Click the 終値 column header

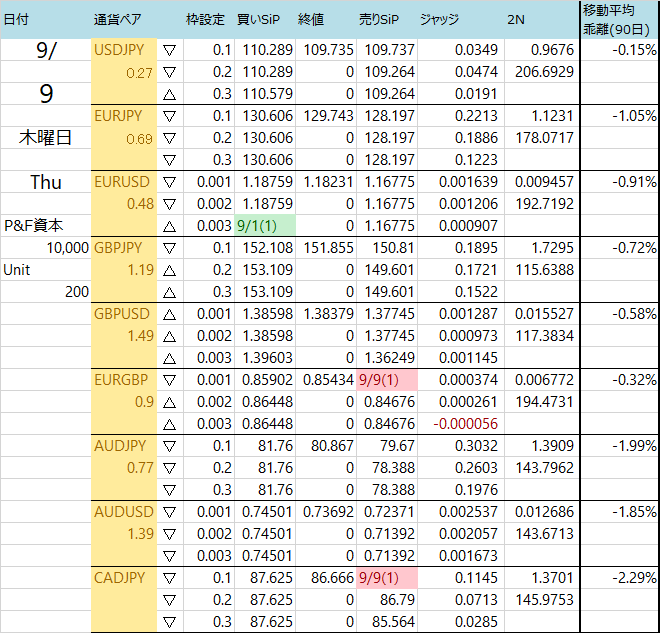[x=311, y=19]
